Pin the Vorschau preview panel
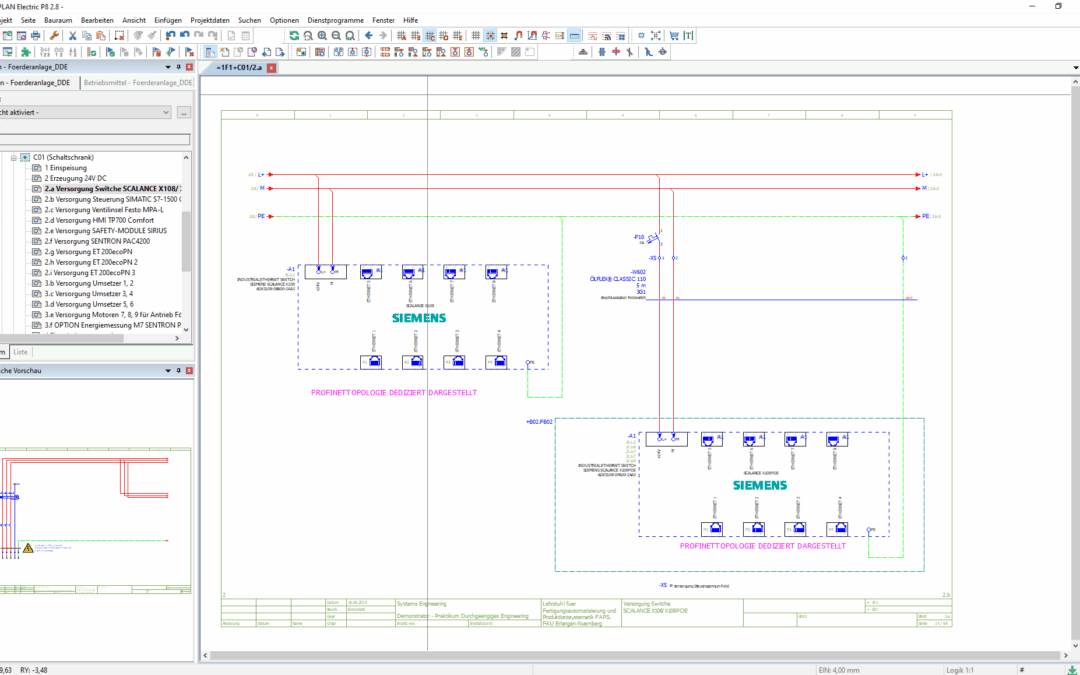The width and height of the screenshot is (1080, 675). coord(178,371)
